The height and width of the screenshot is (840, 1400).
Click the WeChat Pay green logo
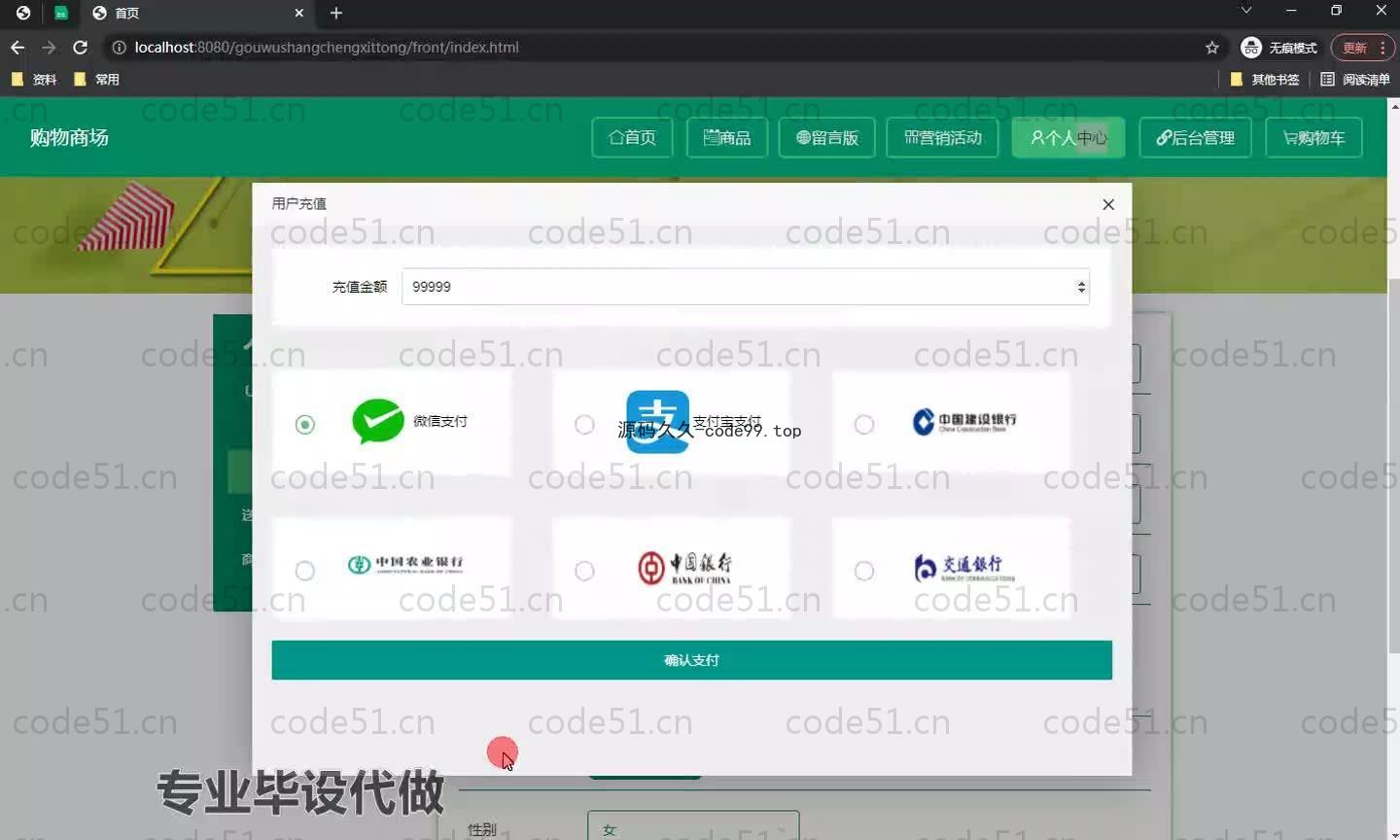pos(377,421)
